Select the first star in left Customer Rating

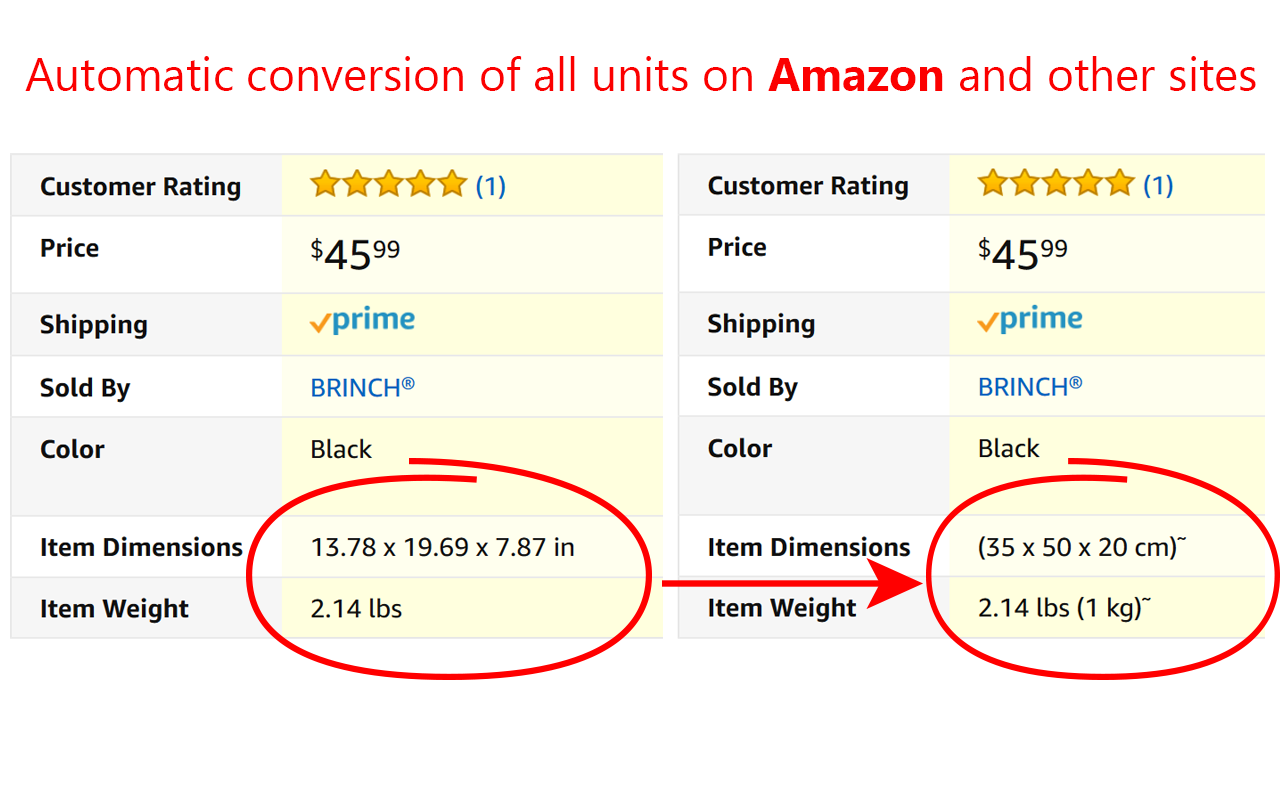coord(325,183)
